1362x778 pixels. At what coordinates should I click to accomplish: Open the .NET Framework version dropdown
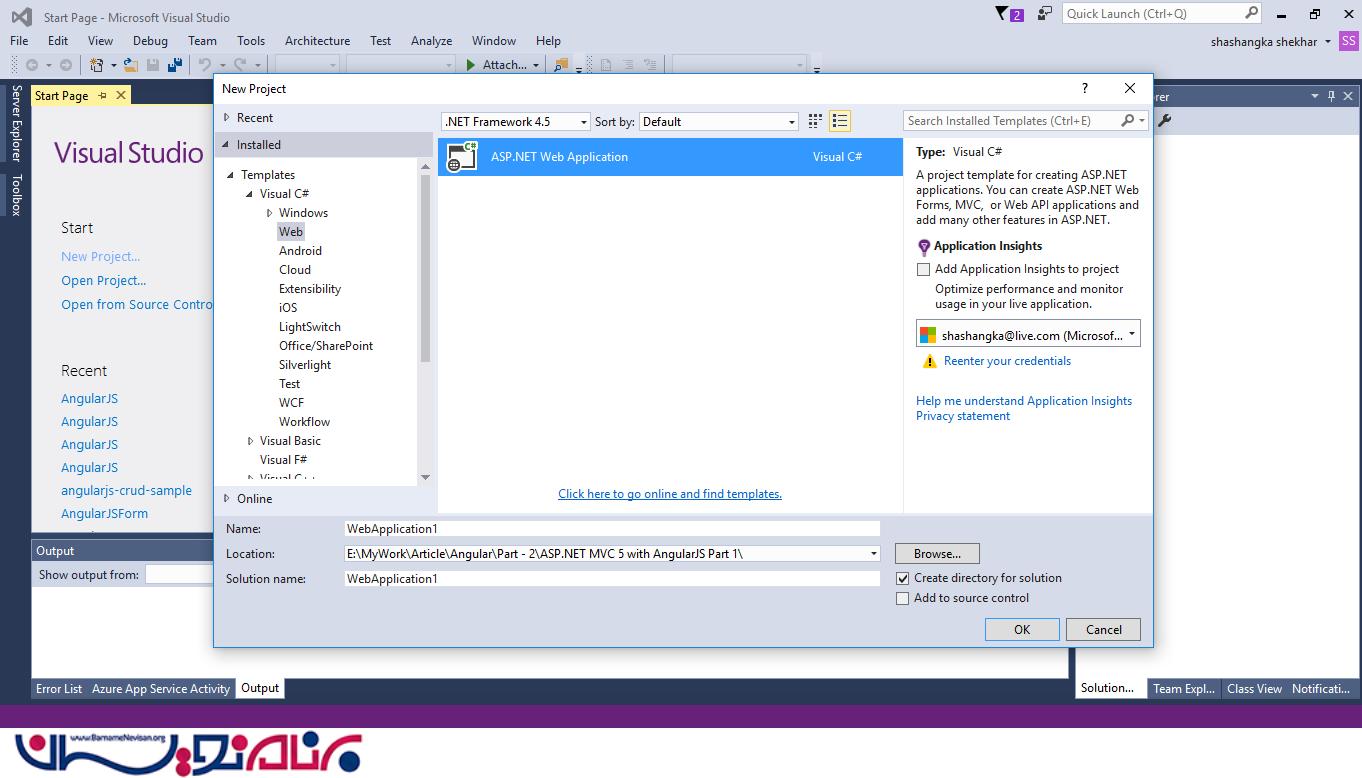click(x=516, y=122)
